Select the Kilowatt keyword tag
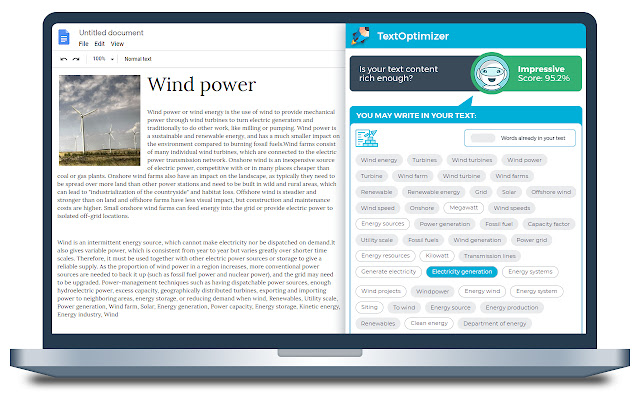The image size is (640, 400). coord(437,256)
